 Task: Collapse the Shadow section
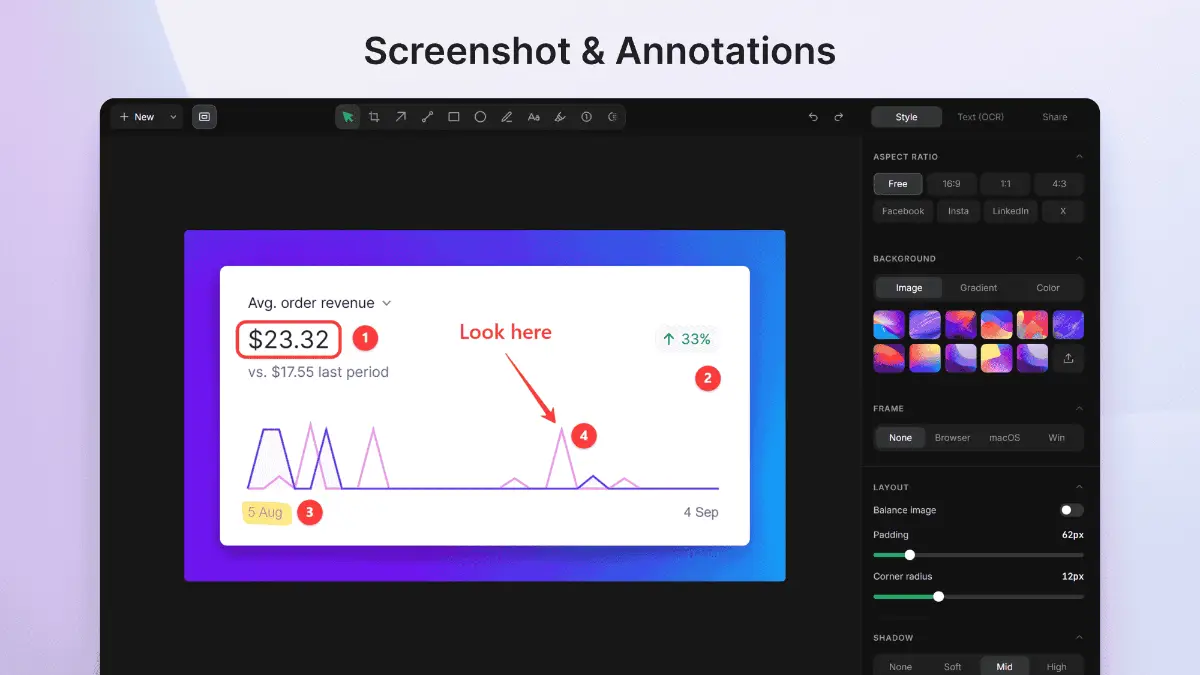tap(1078, 638)
